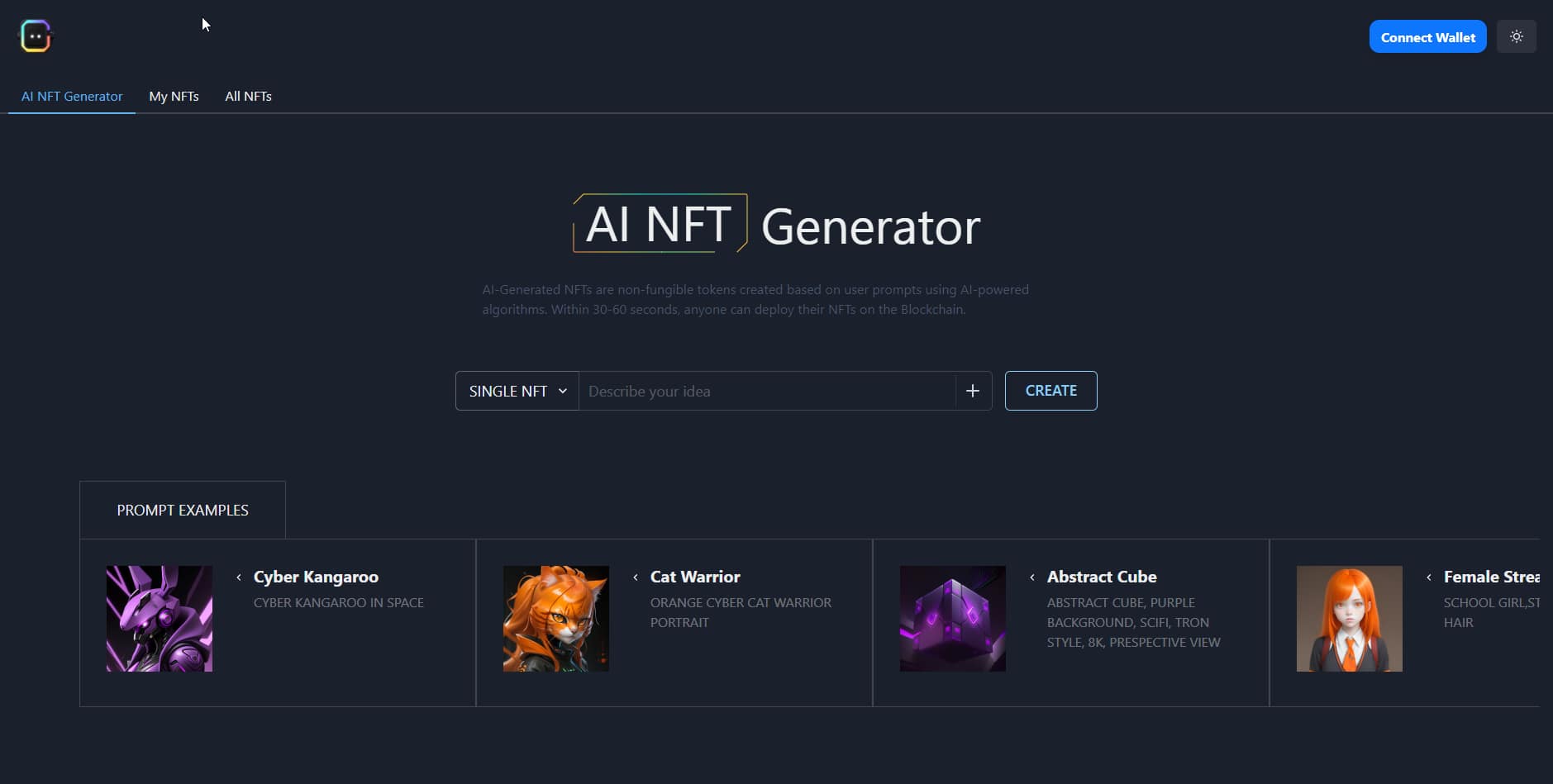Click the Cat Warrior thumbnail image

[x=556, y=619]
